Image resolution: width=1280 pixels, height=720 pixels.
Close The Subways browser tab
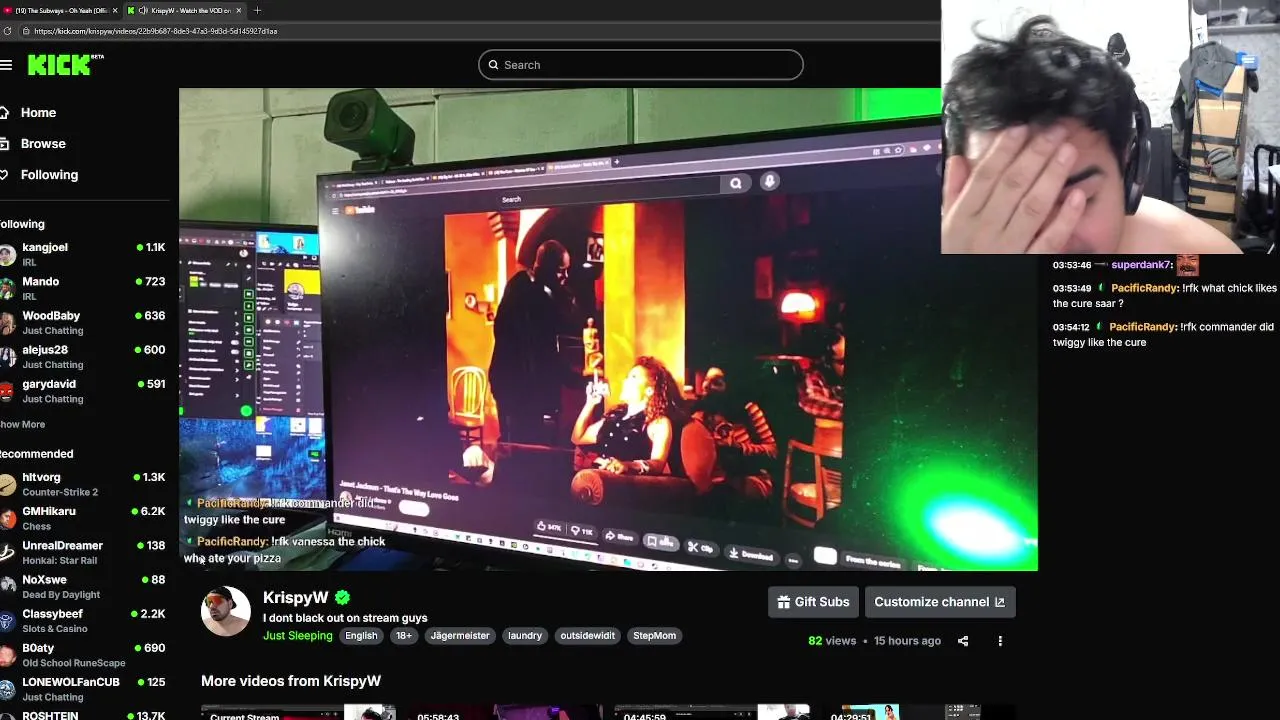(x=115, y=10)
